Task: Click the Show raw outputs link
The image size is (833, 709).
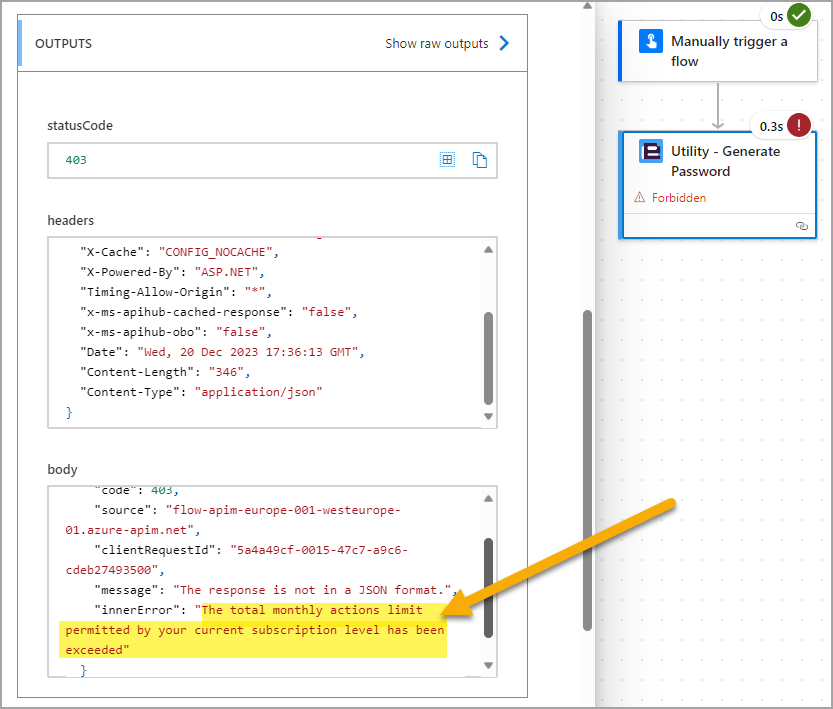Action: point(436,44)
